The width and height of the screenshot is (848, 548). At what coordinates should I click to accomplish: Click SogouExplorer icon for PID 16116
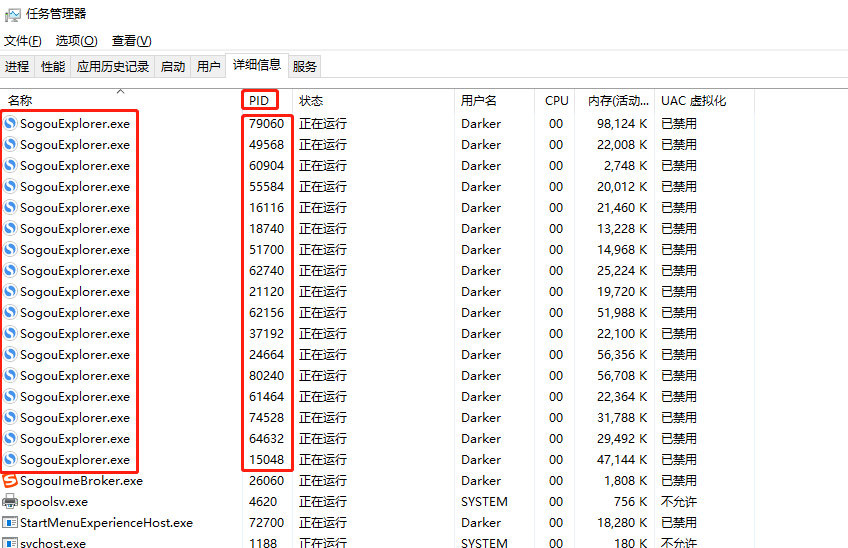(10, 207)
